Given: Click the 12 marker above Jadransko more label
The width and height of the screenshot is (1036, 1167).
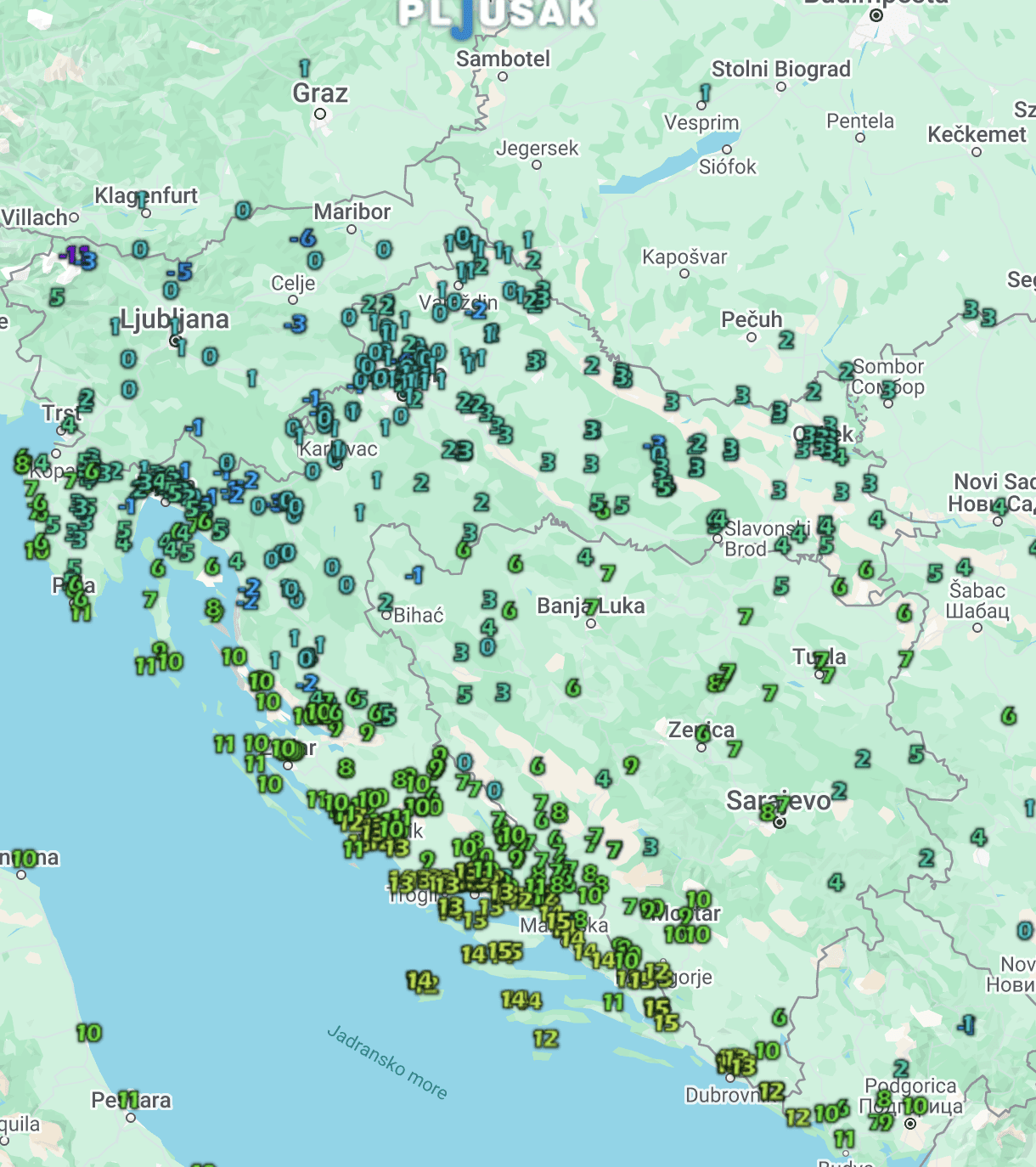Looking at the screenshot, I should coord(545,1038).
